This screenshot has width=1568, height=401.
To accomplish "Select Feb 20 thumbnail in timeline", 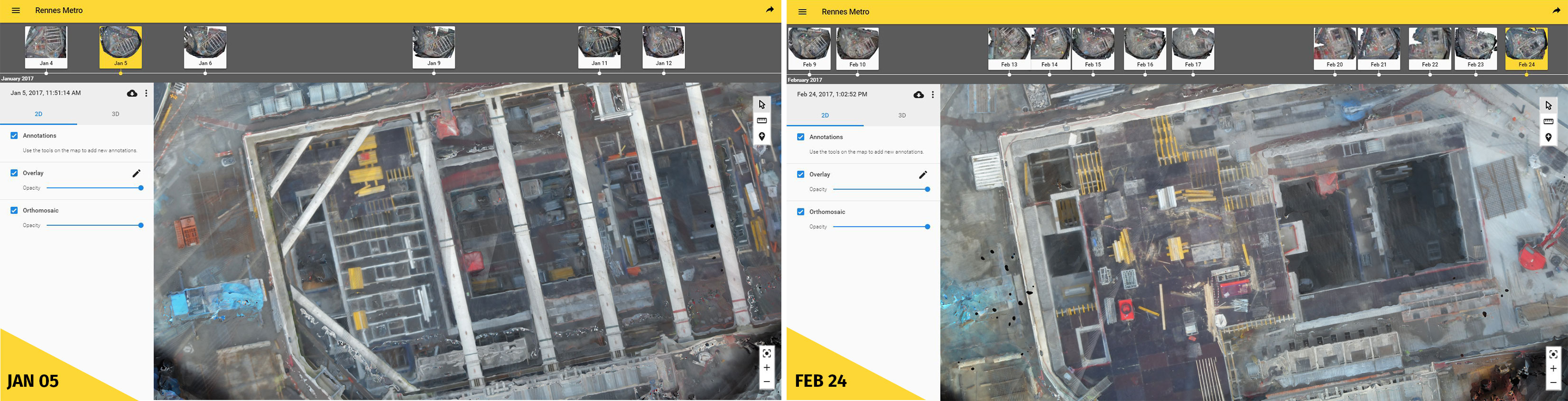I will [1335, 48].
